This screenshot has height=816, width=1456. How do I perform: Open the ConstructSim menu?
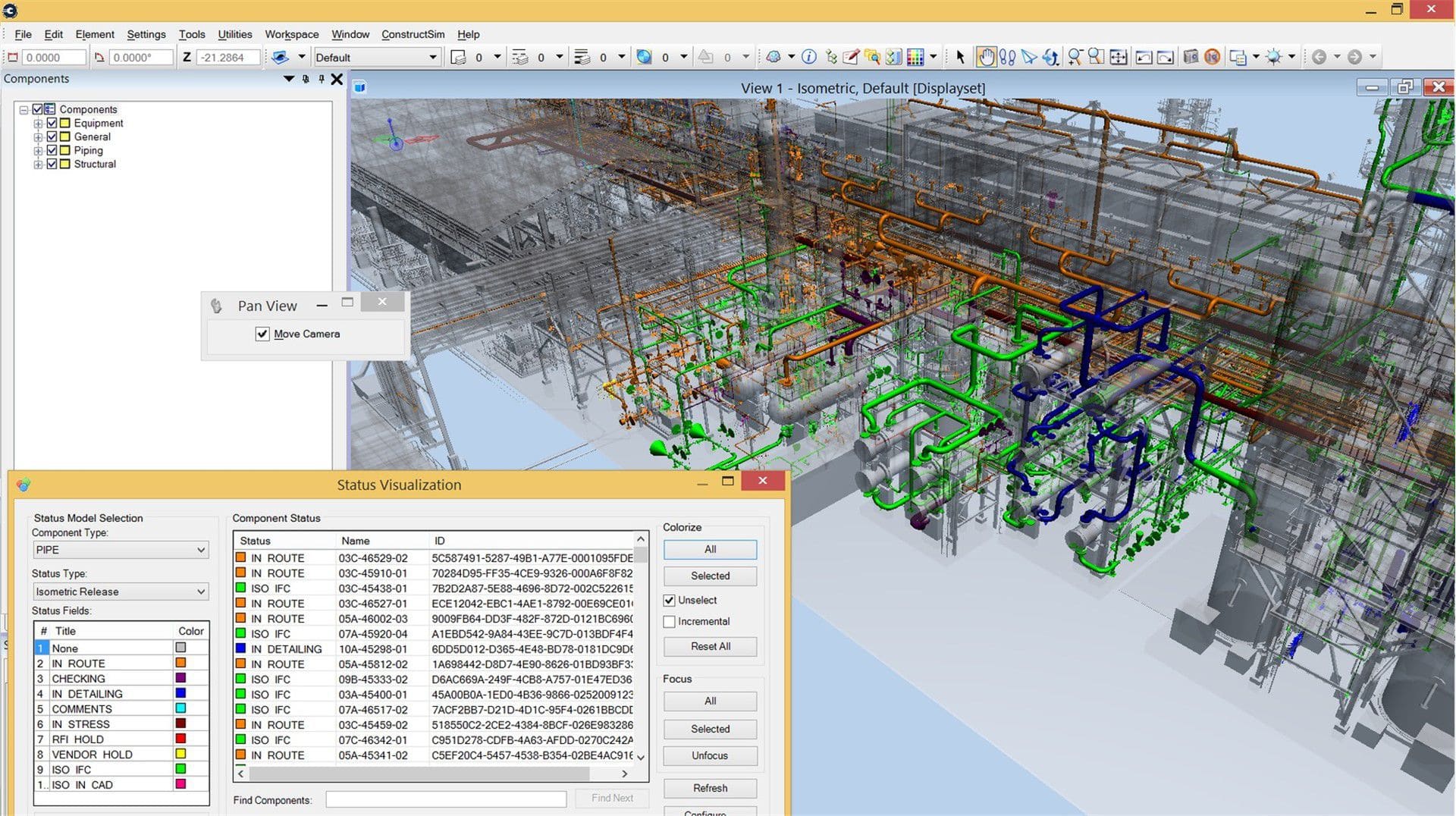coord(413,34)
